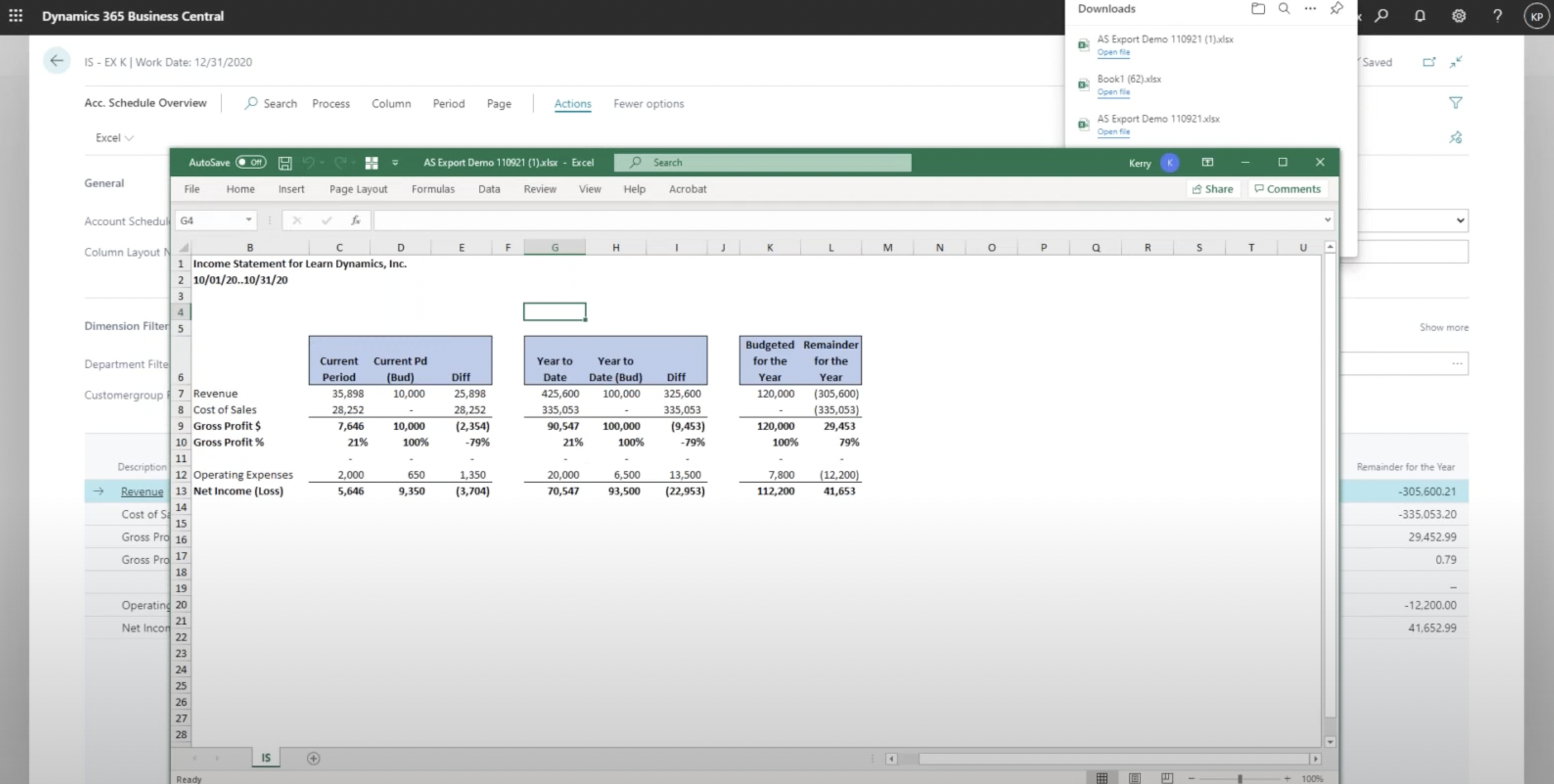Open the Excel Insert tab
Image resolution: width=1554 pixels, height=784 pixels.
coord(291,188)
